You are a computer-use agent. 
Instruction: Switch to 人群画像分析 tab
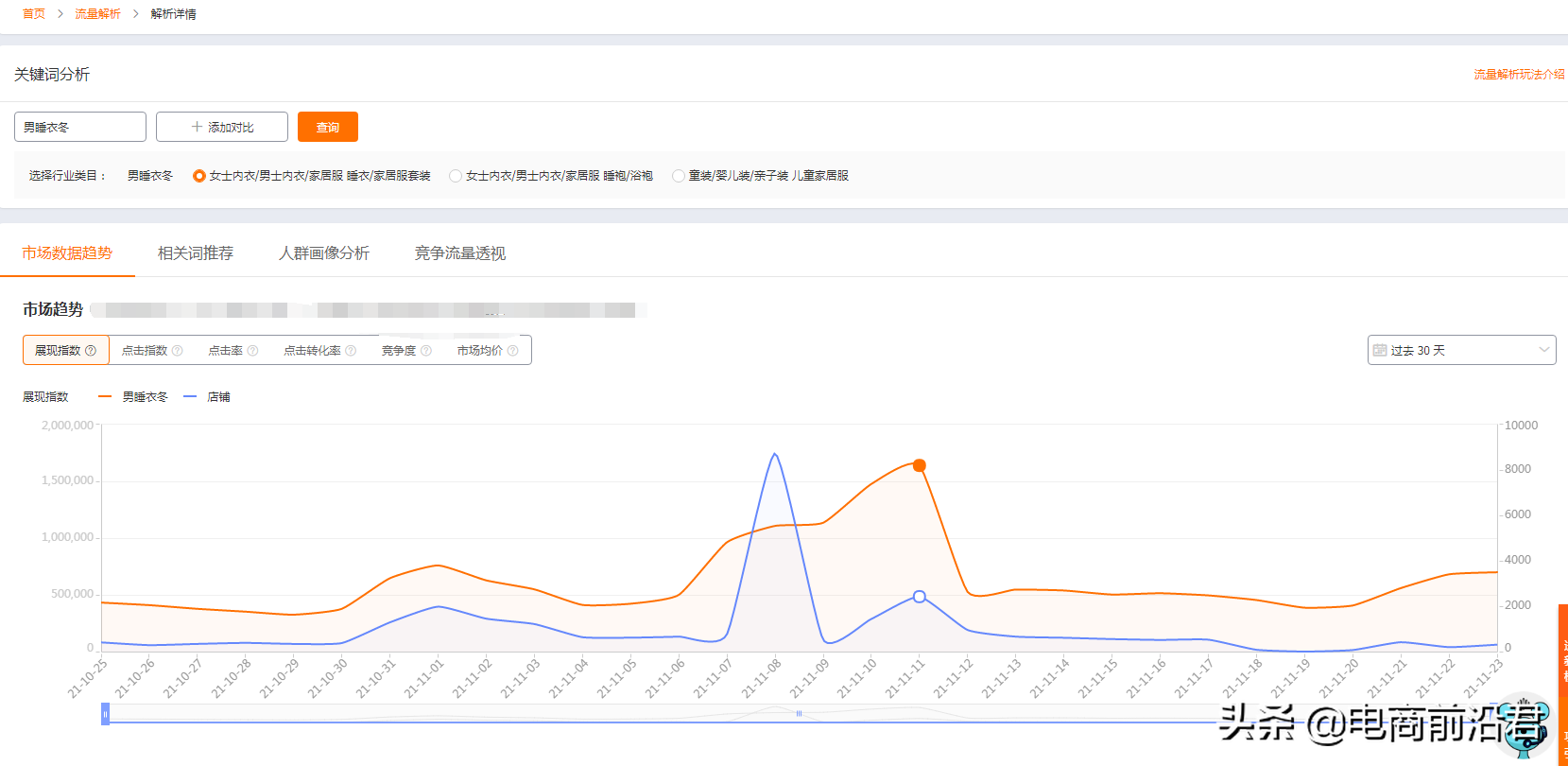point(324,253)
